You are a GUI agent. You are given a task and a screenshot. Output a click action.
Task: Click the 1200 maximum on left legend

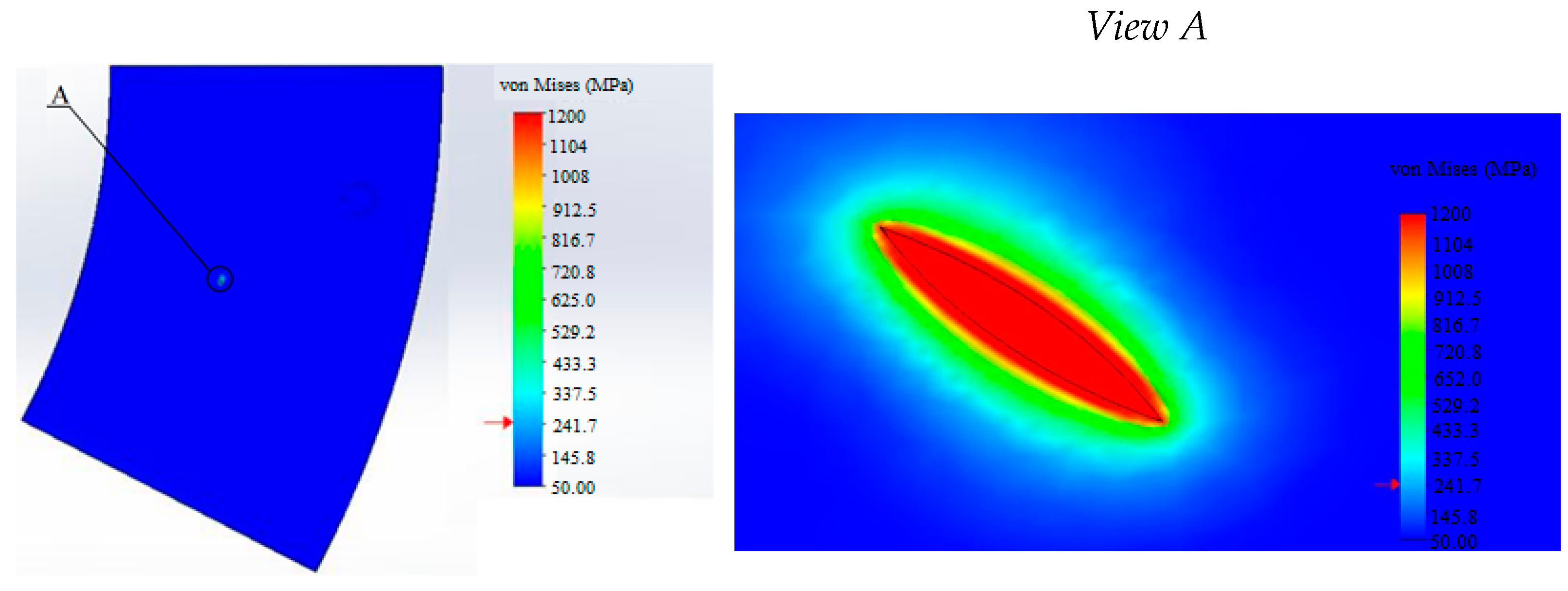point(566,116)
